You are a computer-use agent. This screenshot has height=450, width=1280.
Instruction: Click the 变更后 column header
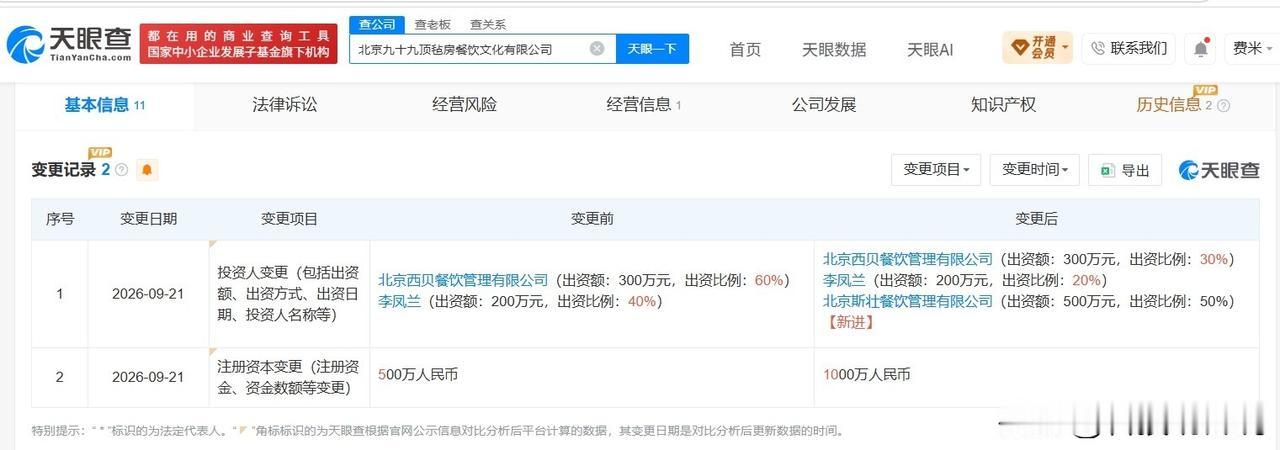[x=1036, y=219]
